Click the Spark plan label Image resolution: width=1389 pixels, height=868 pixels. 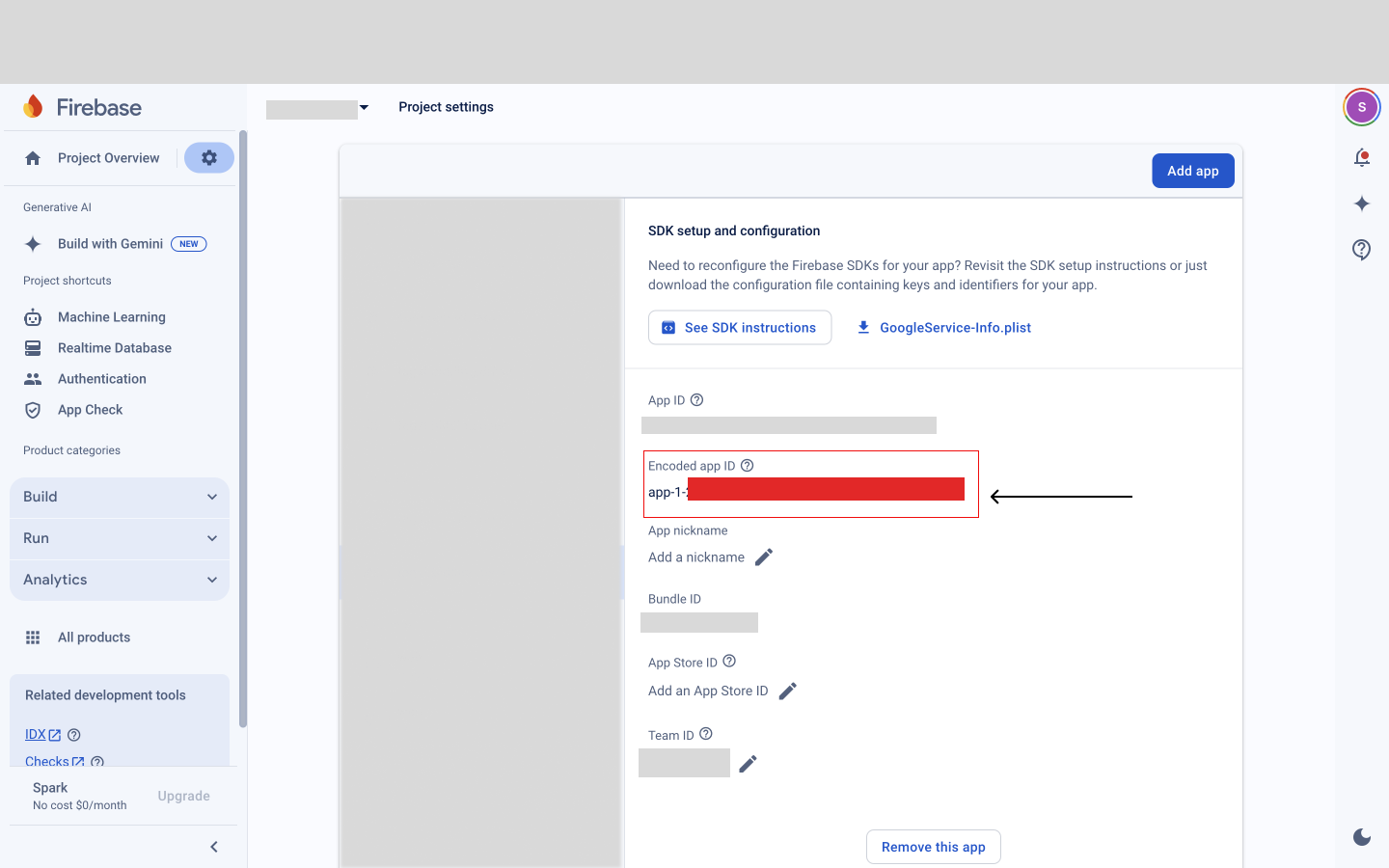coord(50,788)
